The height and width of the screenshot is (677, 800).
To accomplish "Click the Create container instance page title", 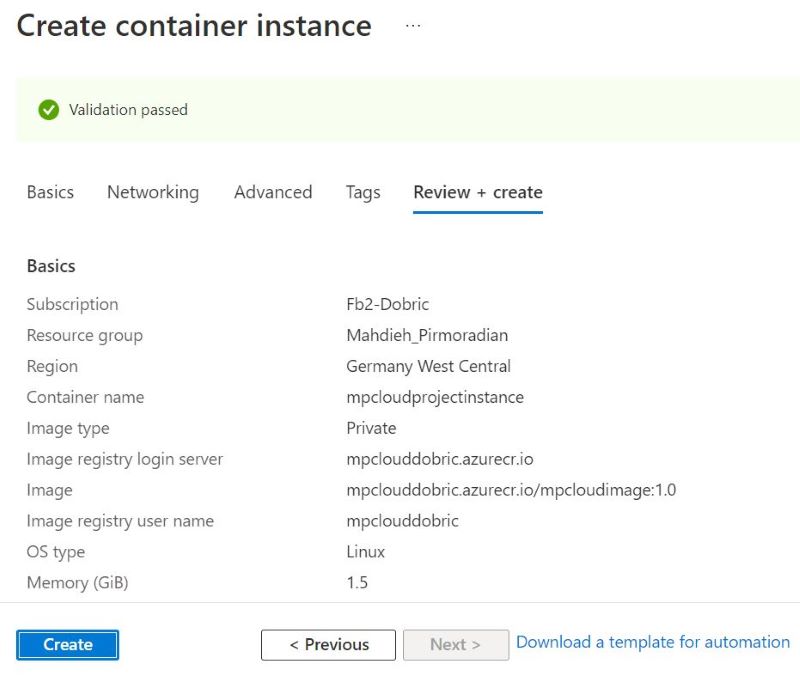I will (195, 25).
